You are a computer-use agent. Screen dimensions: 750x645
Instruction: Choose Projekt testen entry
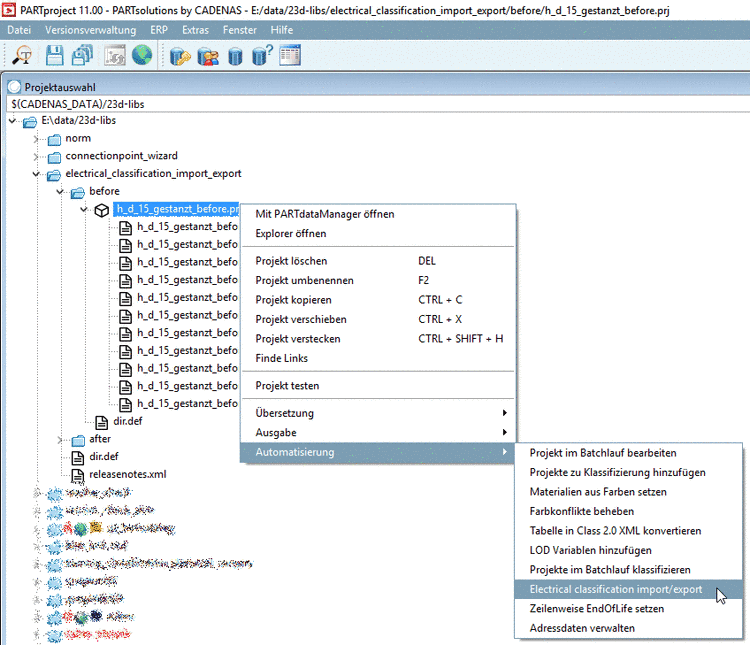pos(378,386)
